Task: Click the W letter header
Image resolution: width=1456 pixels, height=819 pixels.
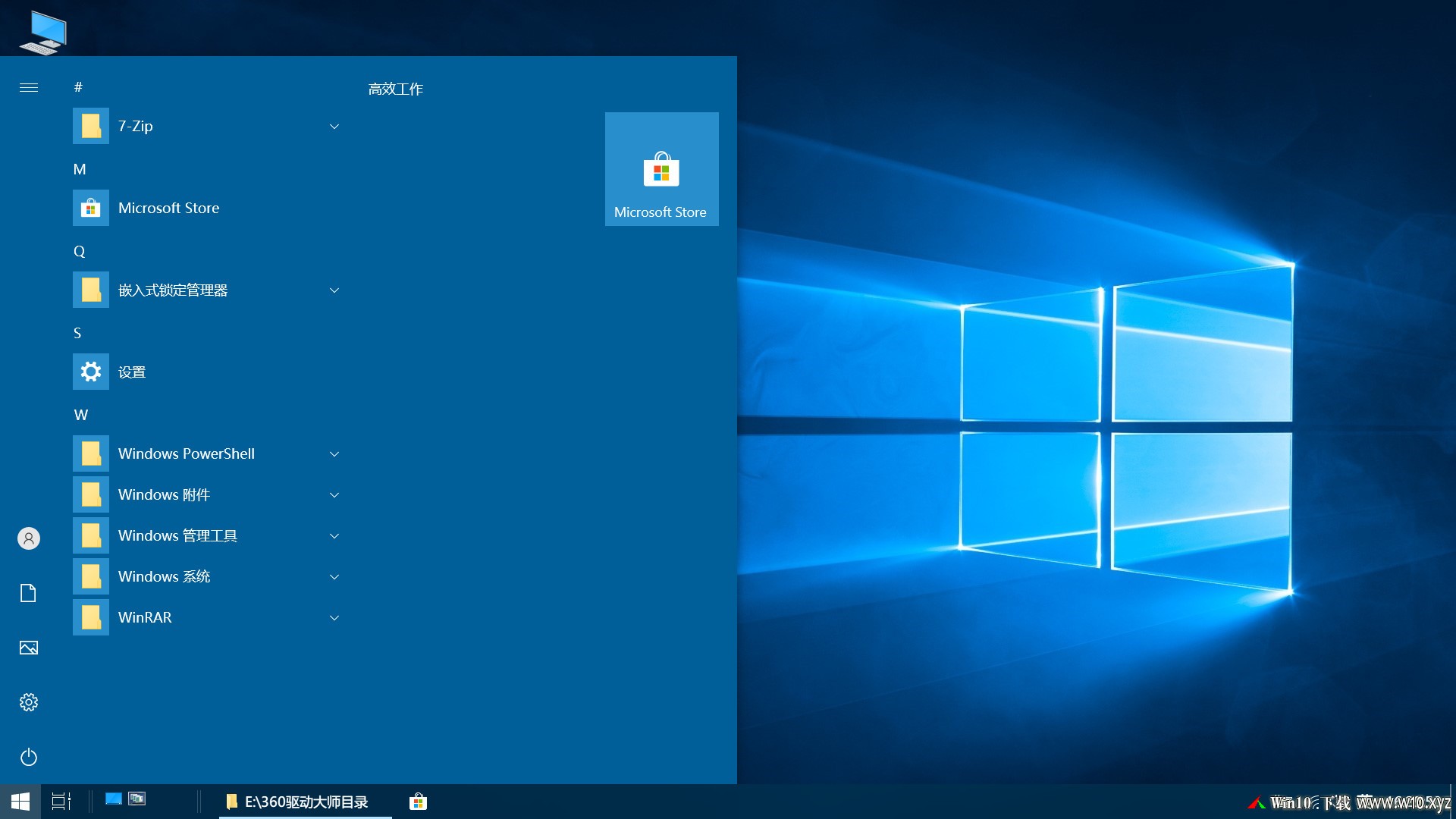Action: pyautogui.click(x=81, y=415)
